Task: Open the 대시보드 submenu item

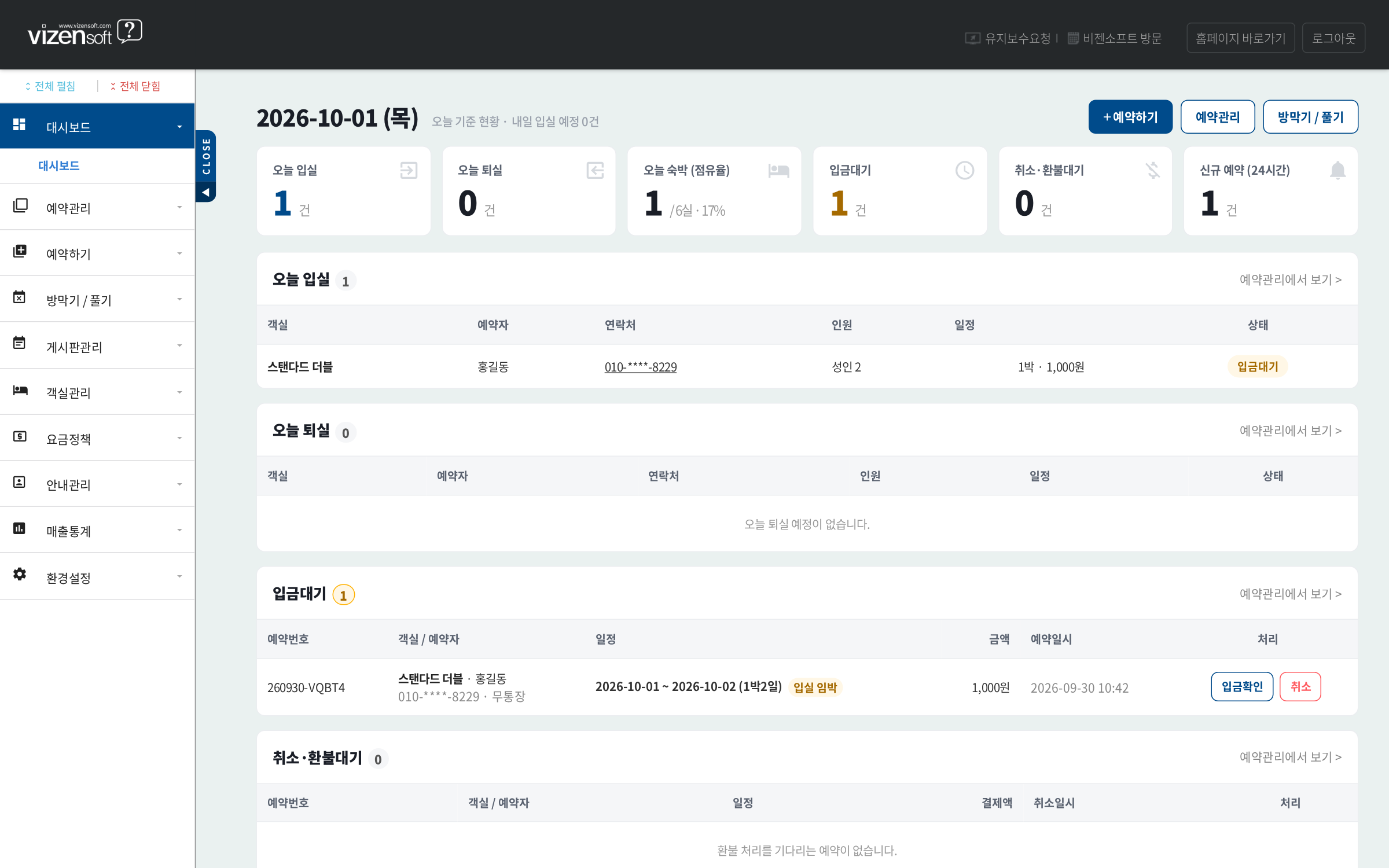Action: point(59,165)
